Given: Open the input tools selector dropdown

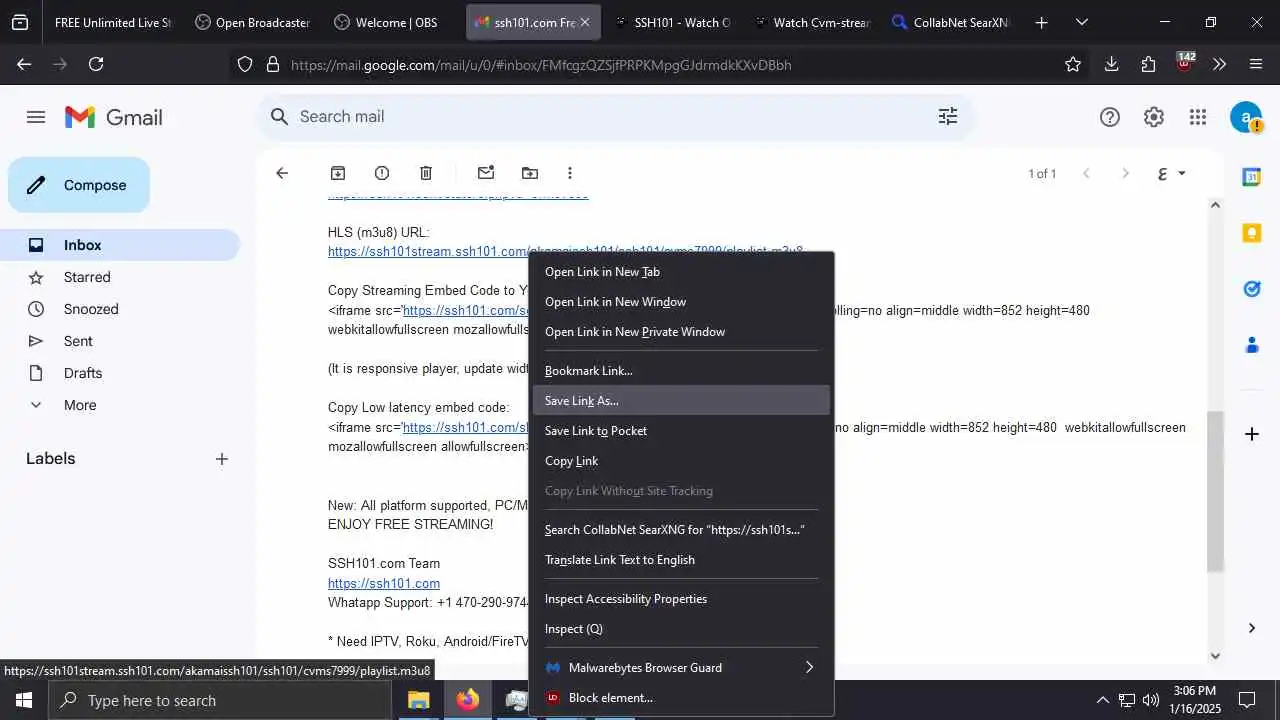Looking at the screenshot, I should [x=1172, y=173].
